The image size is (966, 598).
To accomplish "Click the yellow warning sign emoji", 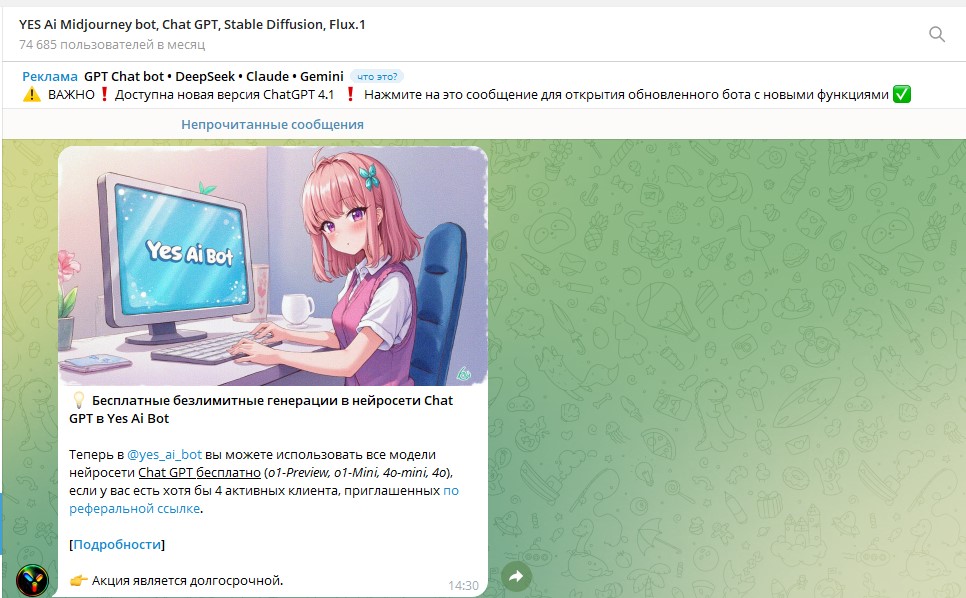I will [31, 95].
